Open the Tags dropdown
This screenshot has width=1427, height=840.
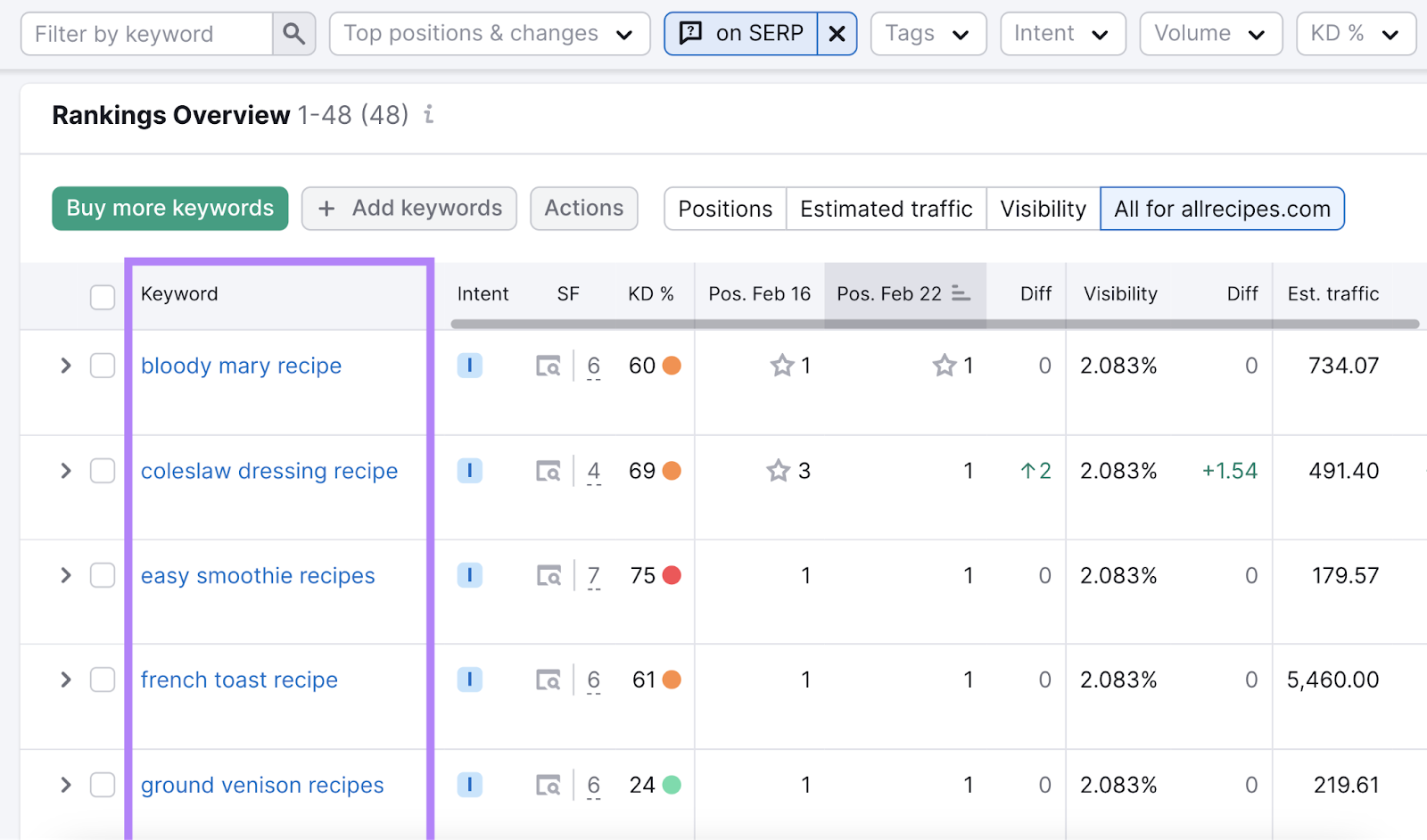928,33
